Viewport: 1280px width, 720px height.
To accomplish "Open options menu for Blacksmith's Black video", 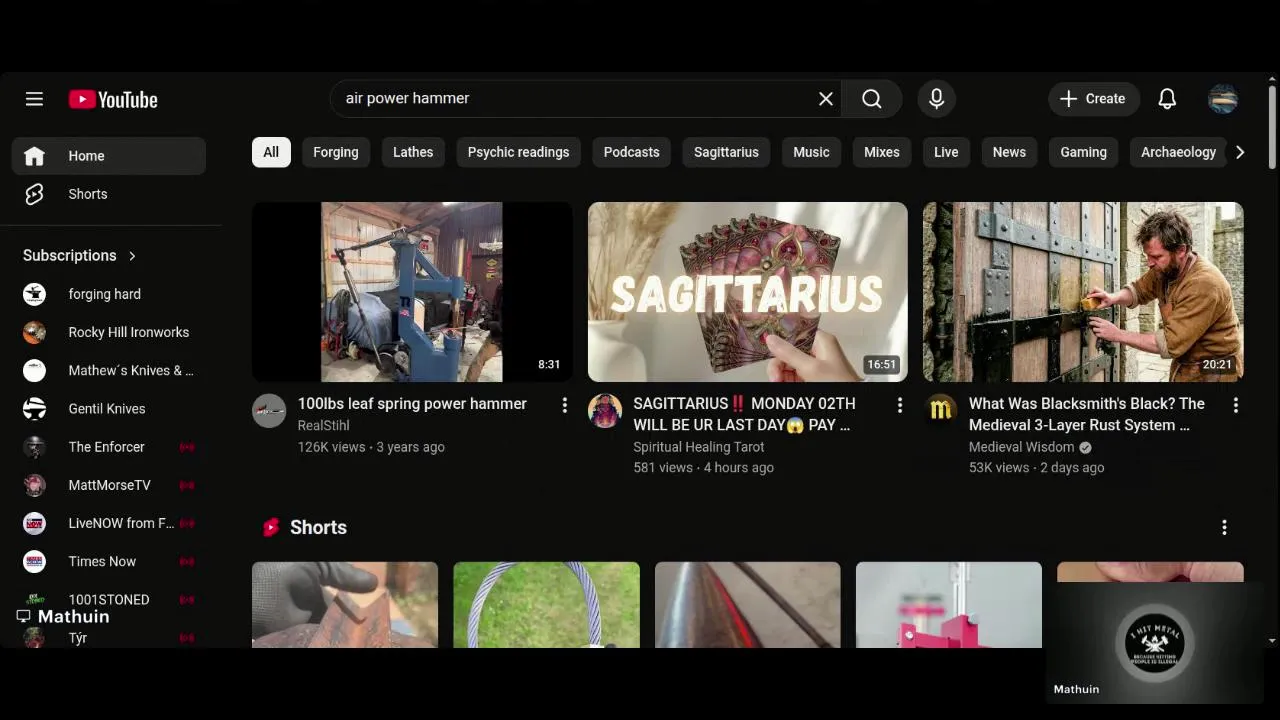I will (1235, 405).
